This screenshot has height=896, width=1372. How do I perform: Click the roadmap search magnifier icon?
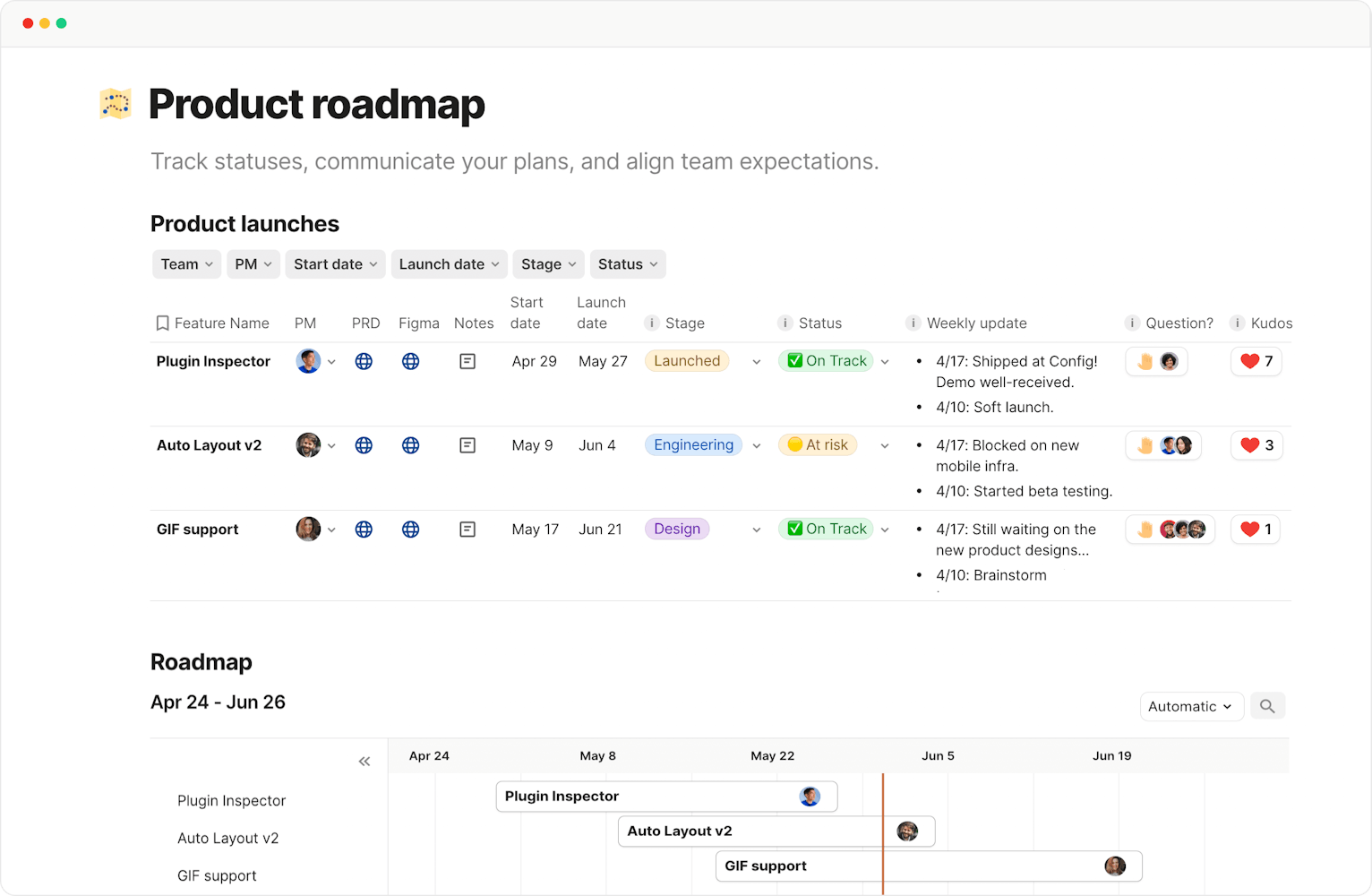pos(1267,706)
